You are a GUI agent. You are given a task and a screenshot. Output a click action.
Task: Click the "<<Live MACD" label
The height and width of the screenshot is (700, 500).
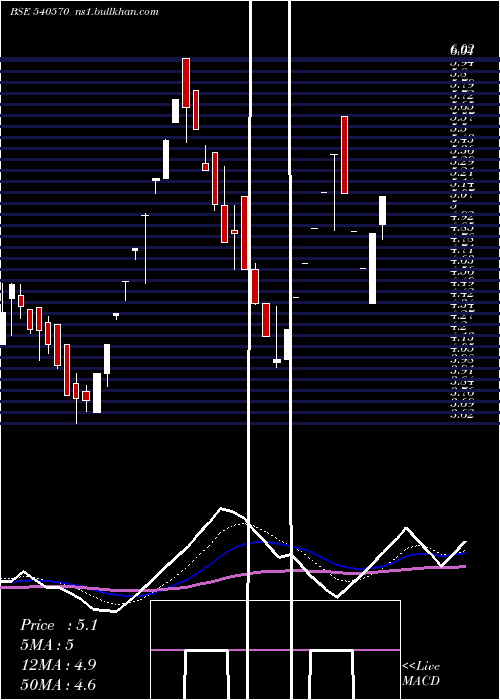click(x=421, y=673)
